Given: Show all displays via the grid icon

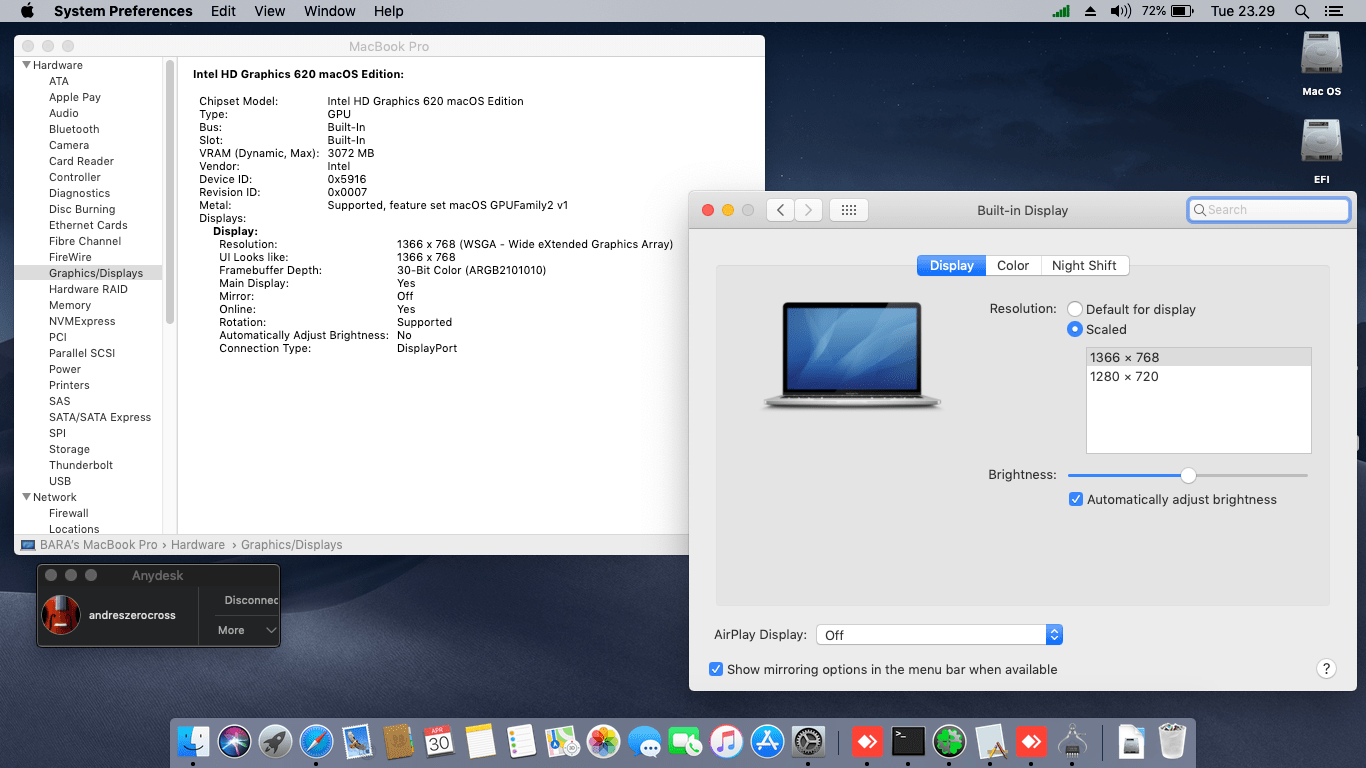Looking at the screenshot, I should click(x=848, y=209).
